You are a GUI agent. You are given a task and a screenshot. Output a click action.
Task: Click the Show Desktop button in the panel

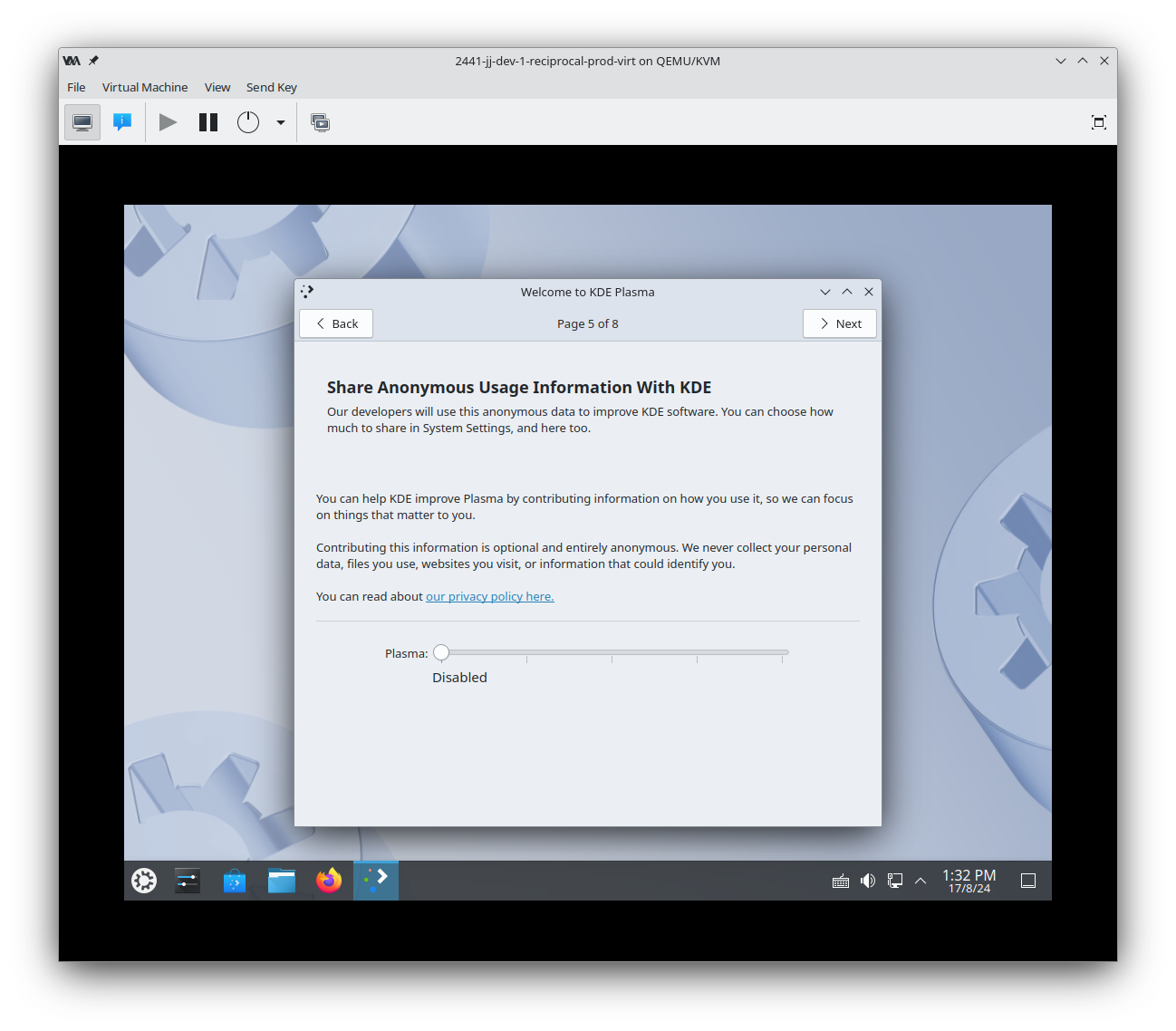(x=1028, y=881)
